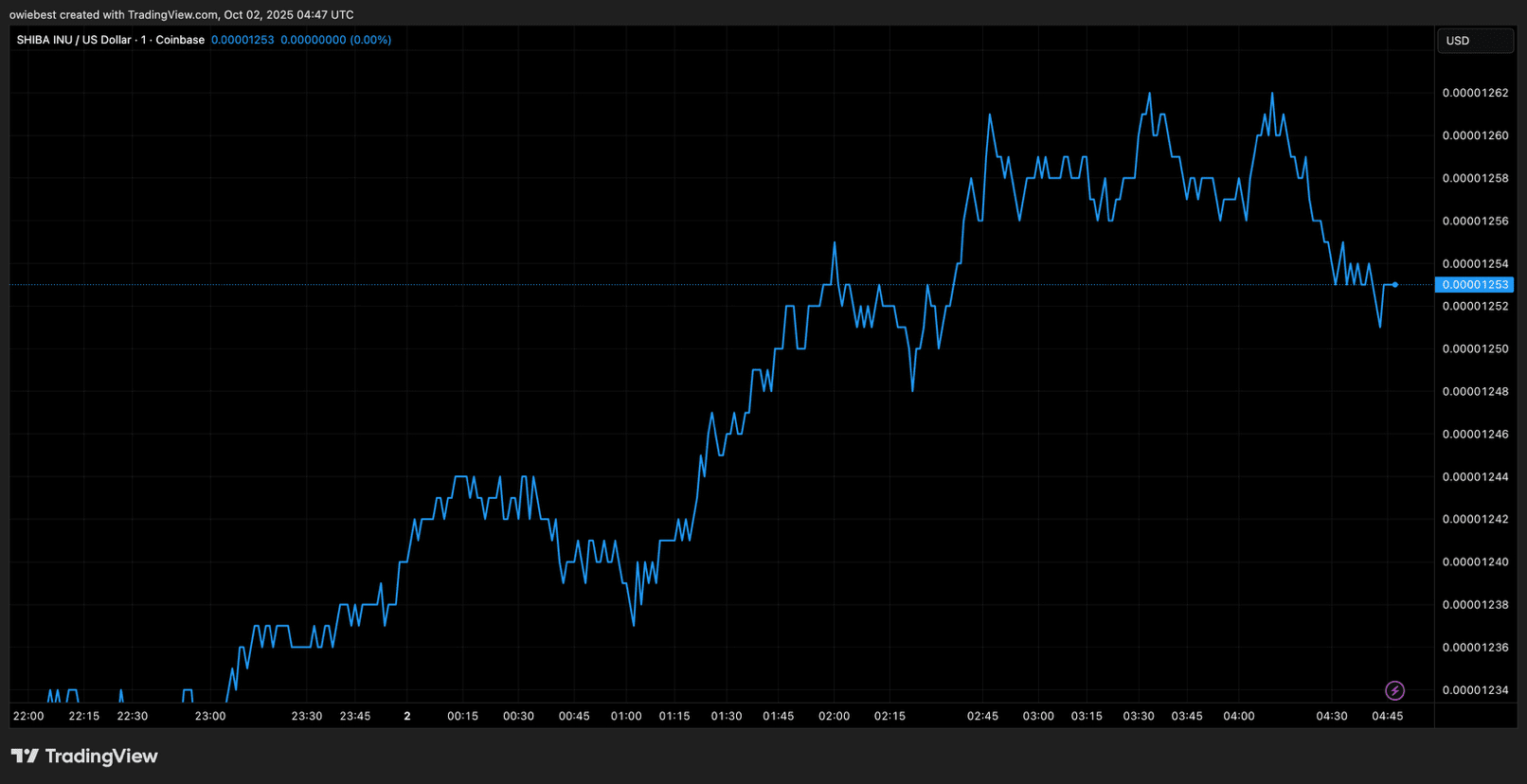Image resolution: width=1527 pixels, height=784 pixels.
Task: Click the 01:00 time axis label
Action: 626,716
